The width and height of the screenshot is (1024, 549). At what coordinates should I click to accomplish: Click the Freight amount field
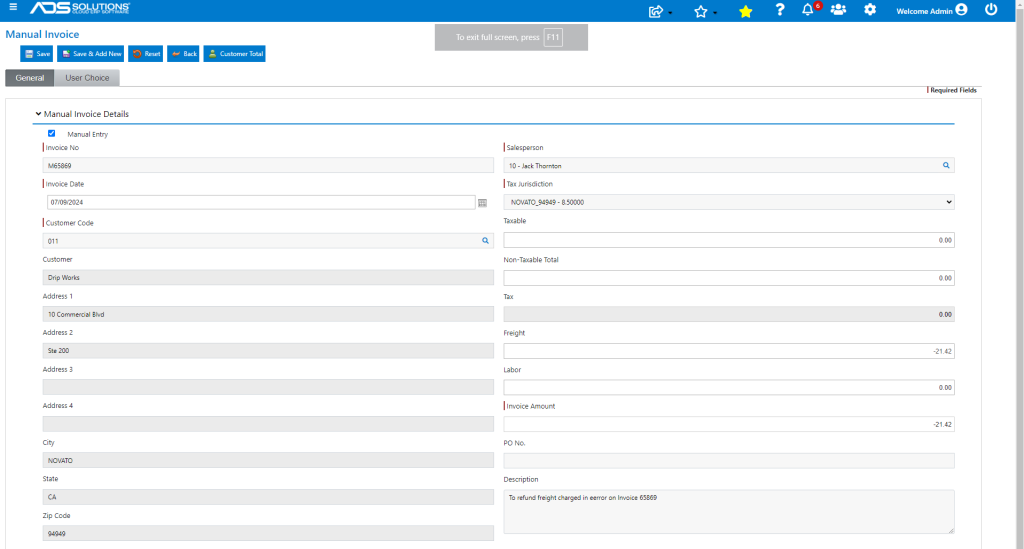click(729, 351)
